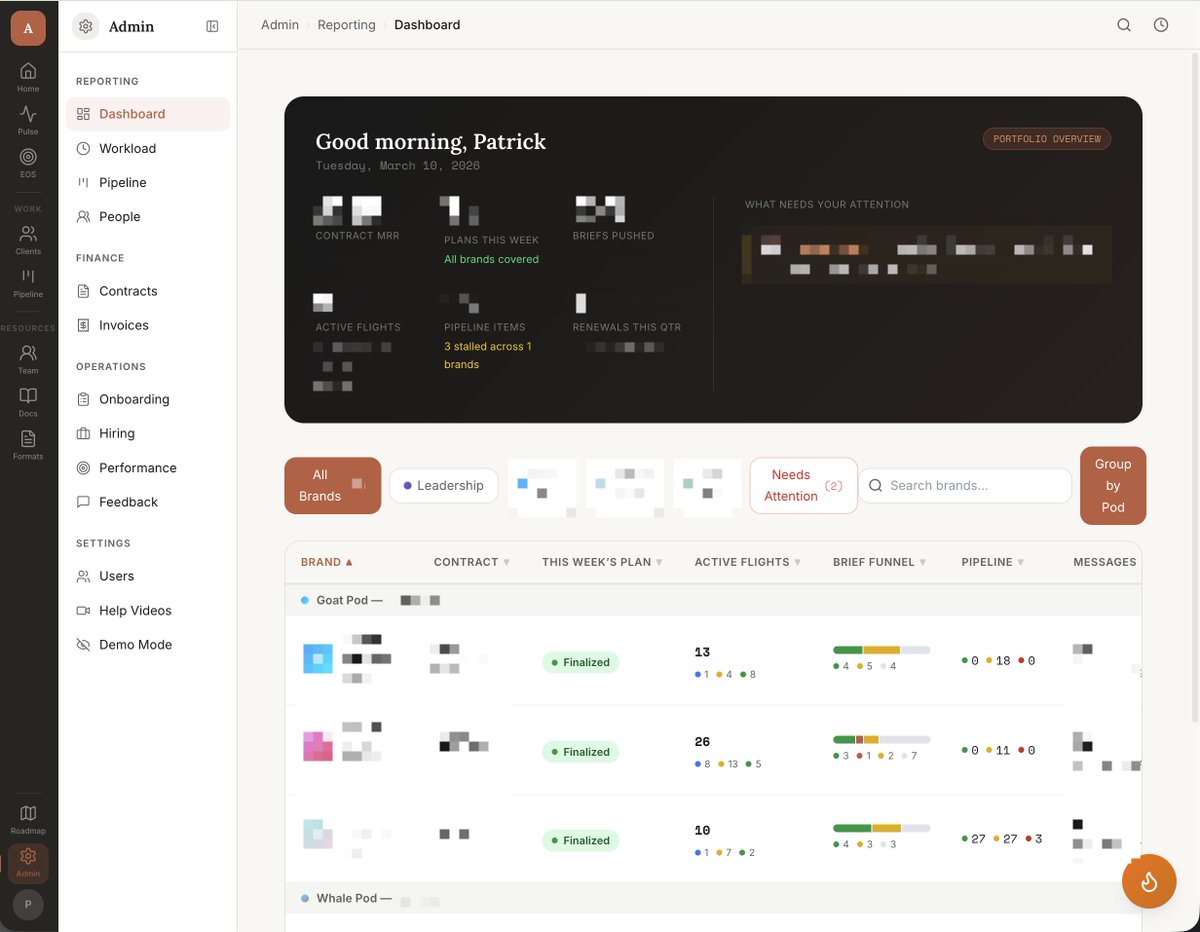Image resolution: width=1200 pixels, height=932 pixels.
Task: Sort by the Contract column
Action: tap(472, 562)
